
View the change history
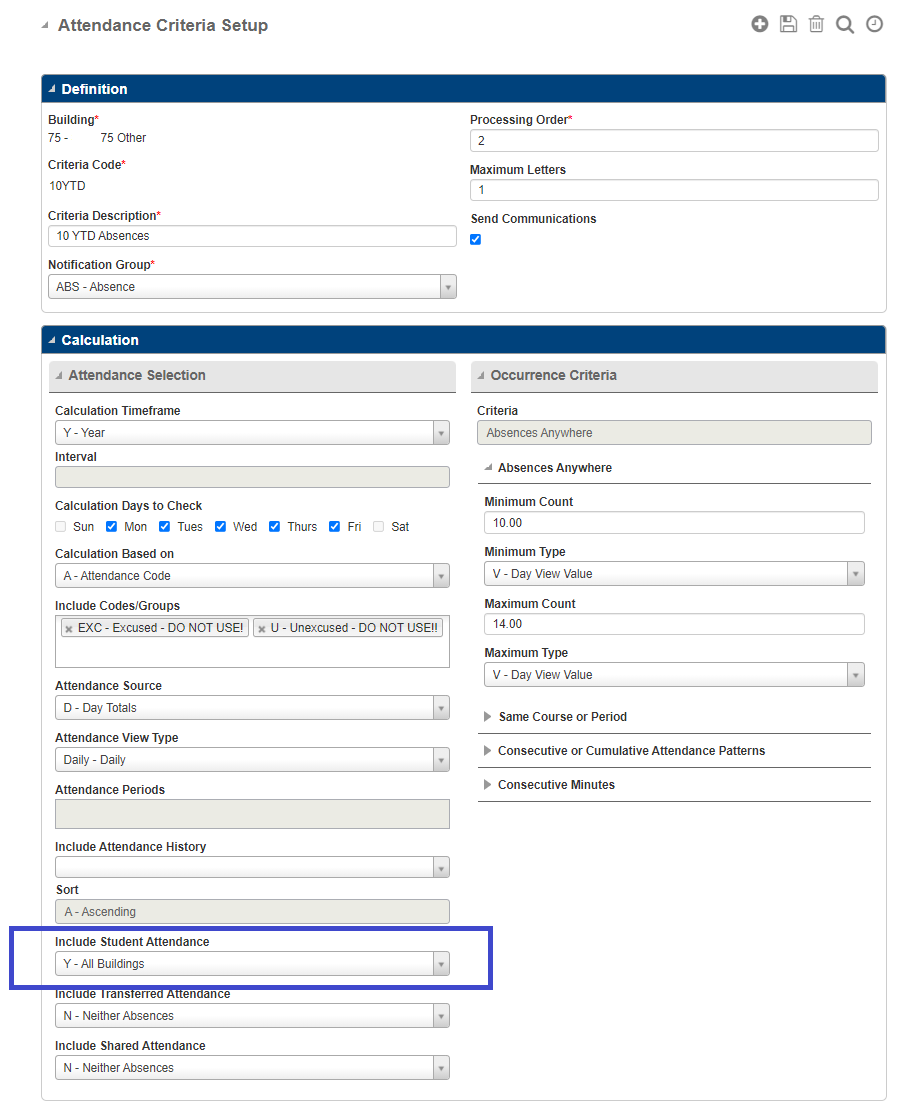[874, 23]
